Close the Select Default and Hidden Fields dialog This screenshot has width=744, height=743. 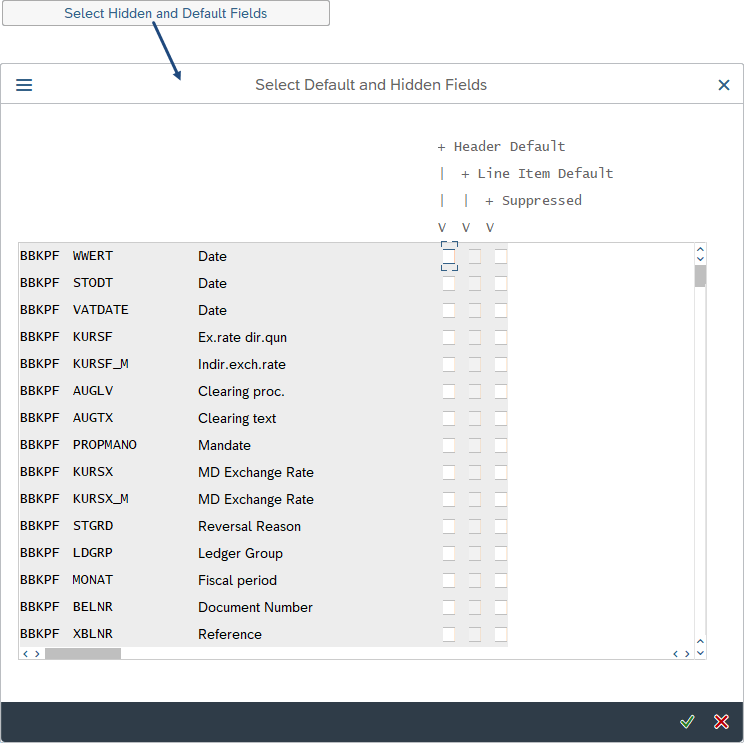[x=724, y=85]
